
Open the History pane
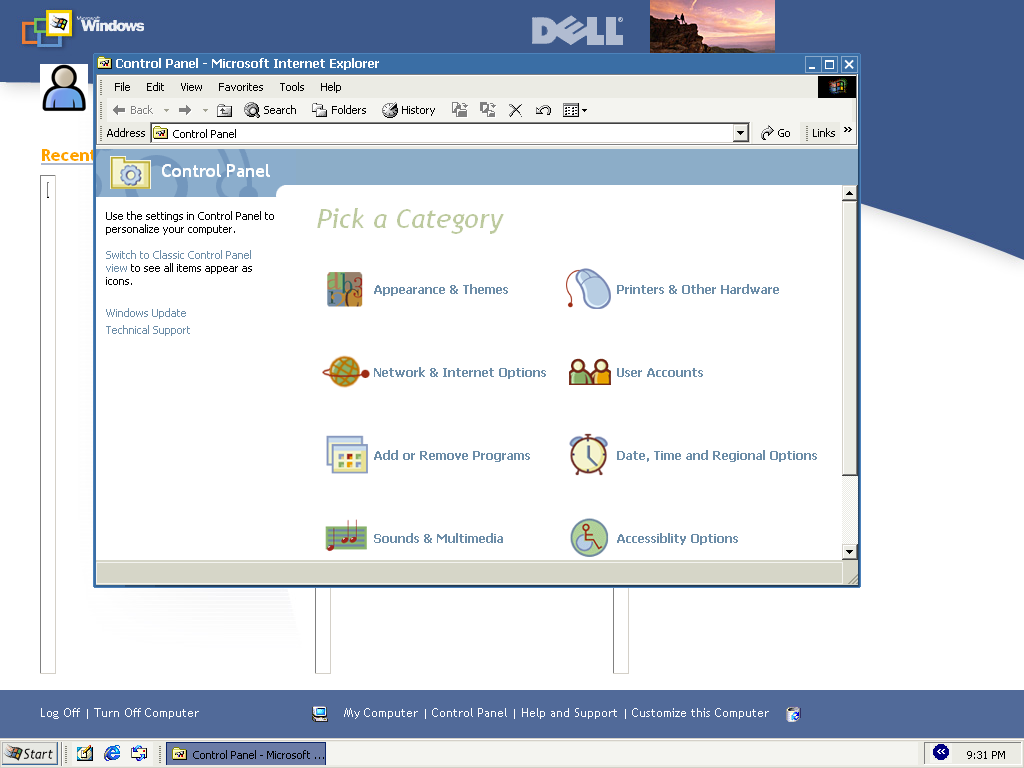click(x=409, y=110)
